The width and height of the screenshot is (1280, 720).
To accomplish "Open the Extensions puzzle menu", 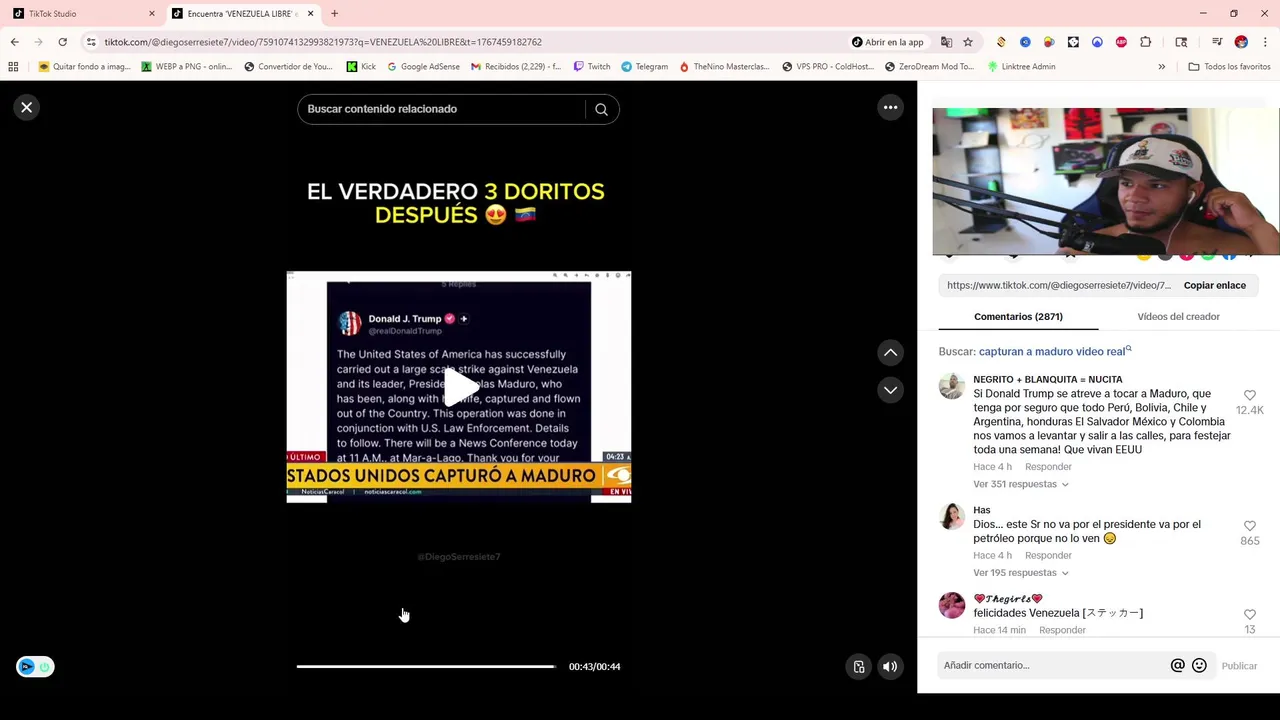I will point(1145,42).
